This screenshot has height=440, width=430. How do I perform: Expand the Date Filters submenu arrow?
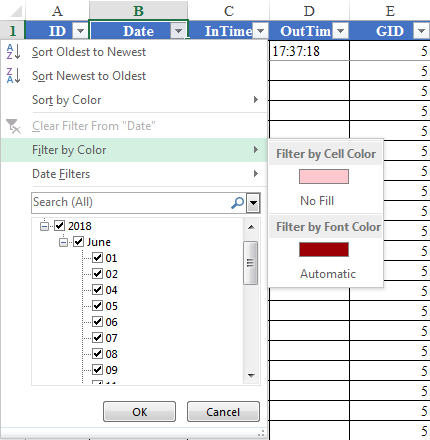coord(256,174)
